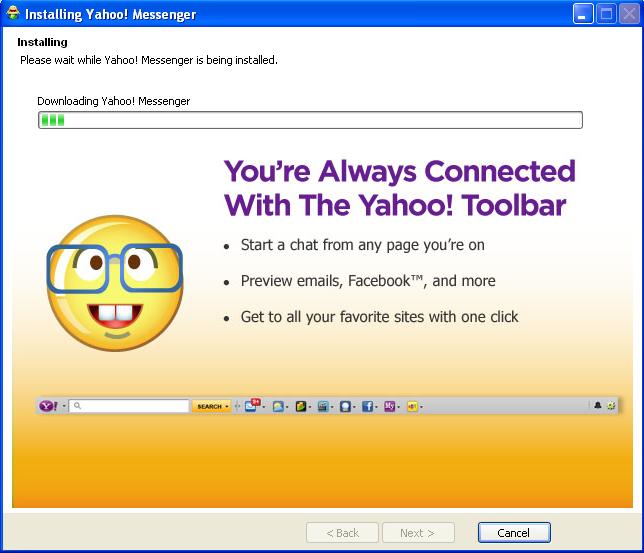Click the weather icon in the toolbar

[x=278, y=406]
